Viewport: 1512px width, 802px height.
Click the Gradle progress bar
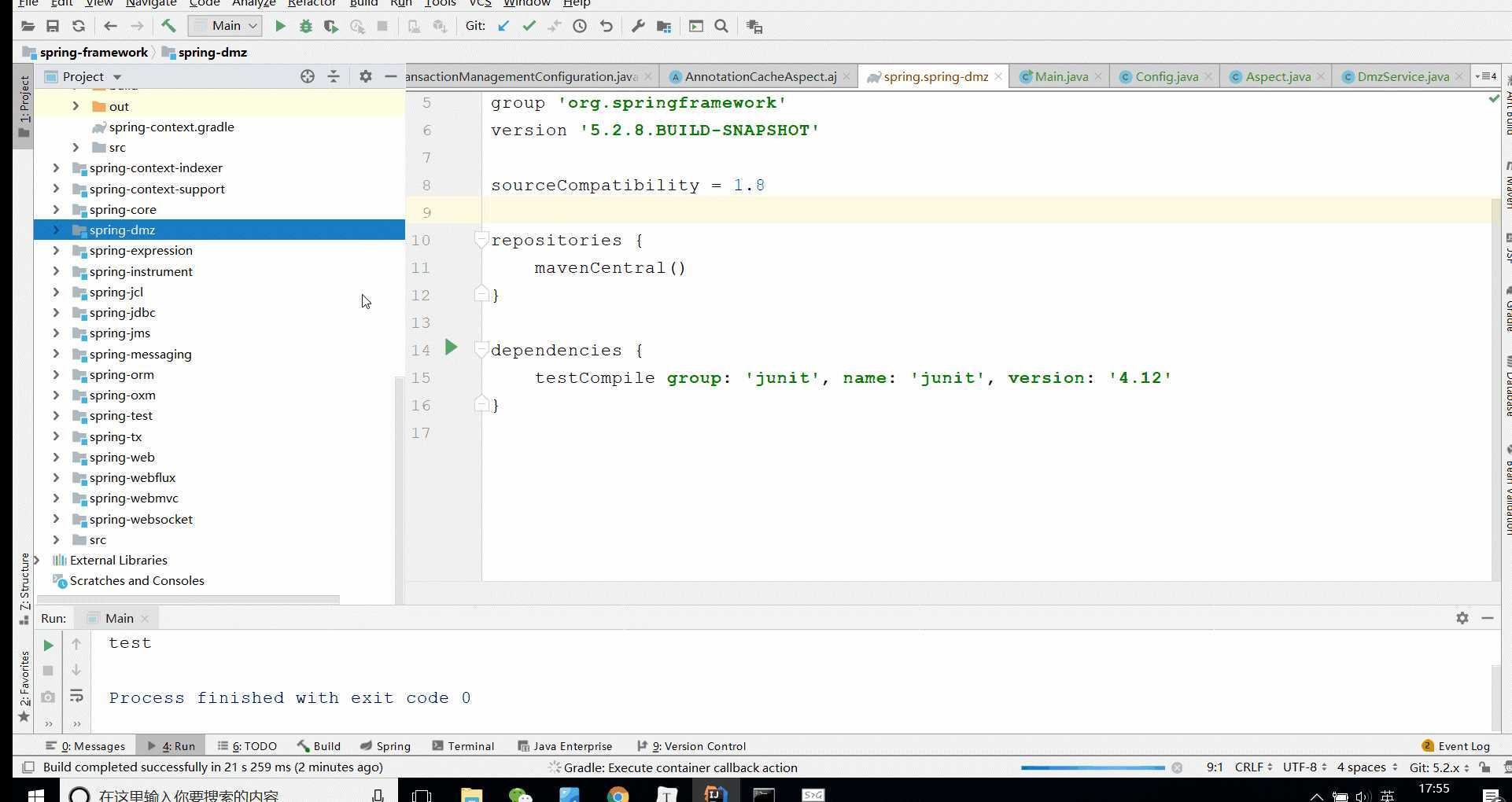(1093, 767)
